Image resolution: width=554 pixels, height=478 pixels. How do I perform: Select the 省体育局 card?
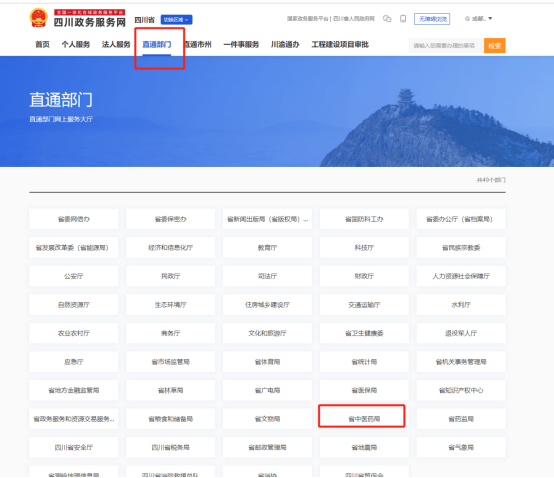[267, 362]
